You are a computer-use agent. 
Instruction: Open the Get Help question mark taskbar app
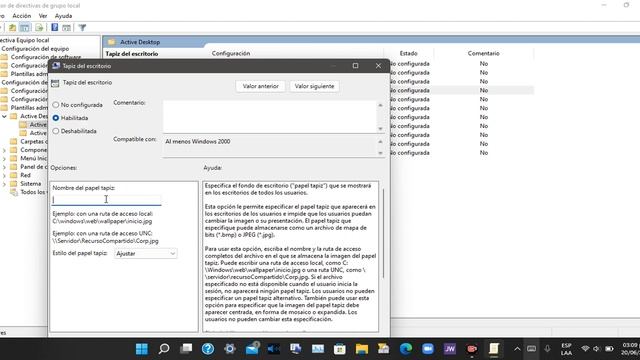(208, 349)
